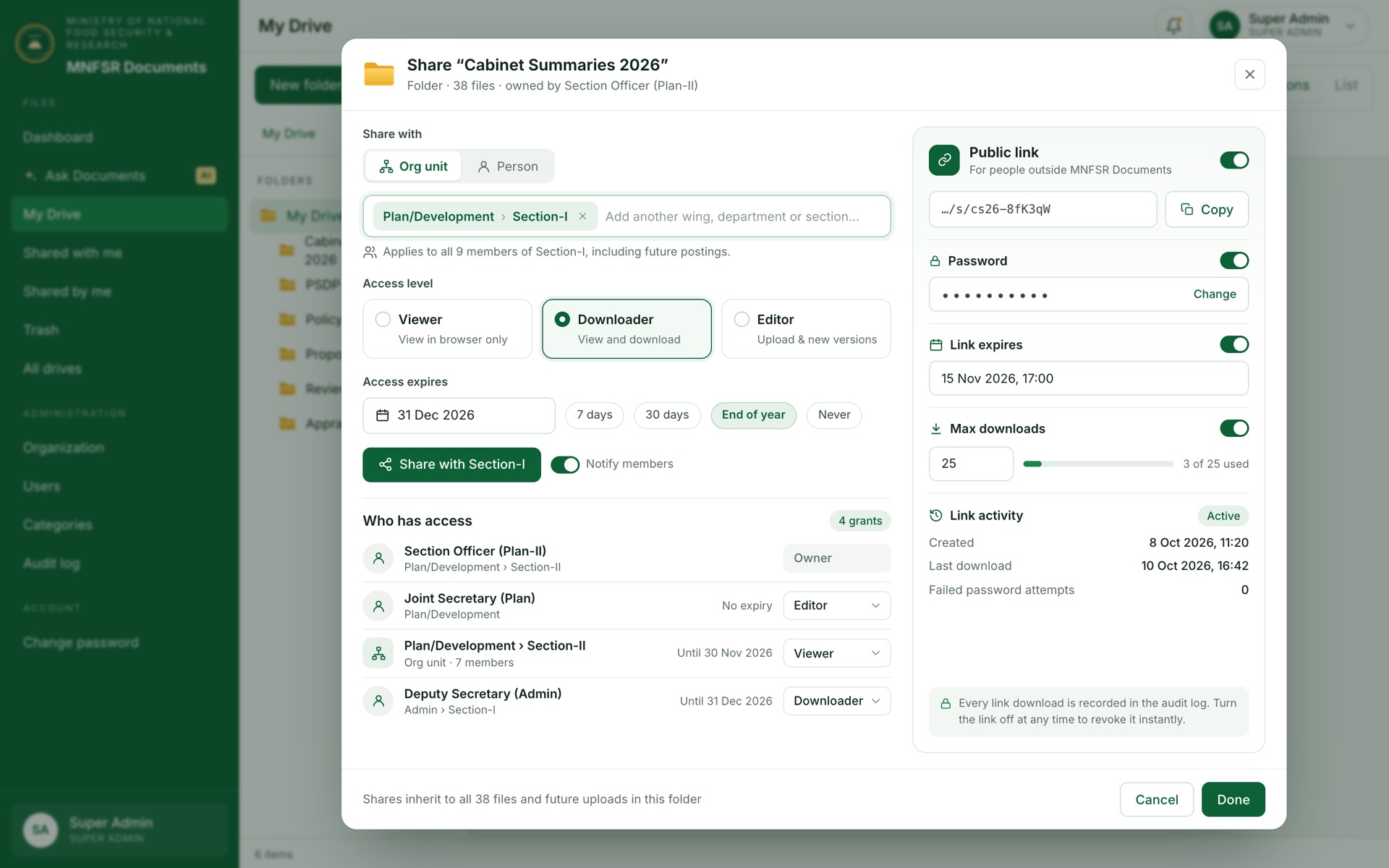Choose the 7 days expiry preset
Image resolution: width=1389 pixels, height=868 pixels.
(595, 415)
